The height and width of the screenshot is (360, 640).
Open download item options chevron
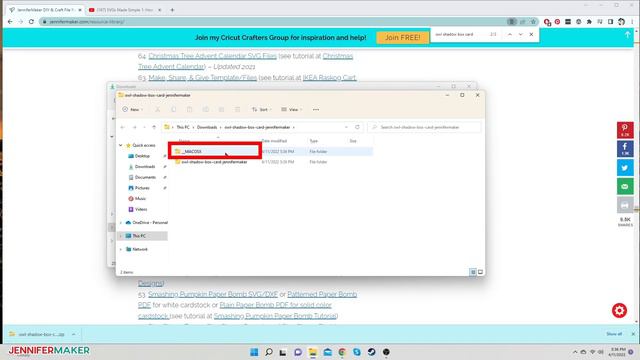click(73, 334)
